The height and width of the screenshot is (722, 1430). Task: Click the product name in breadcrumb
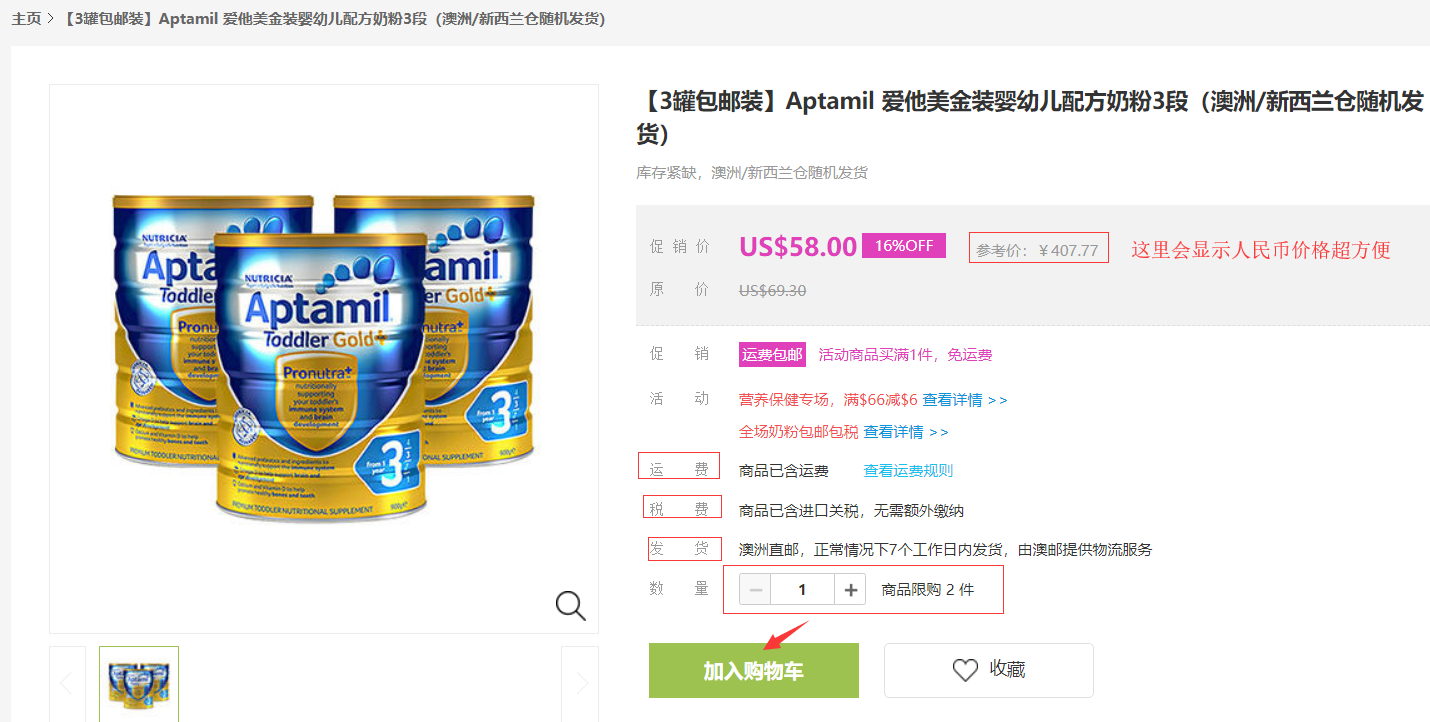coord(334,19)
